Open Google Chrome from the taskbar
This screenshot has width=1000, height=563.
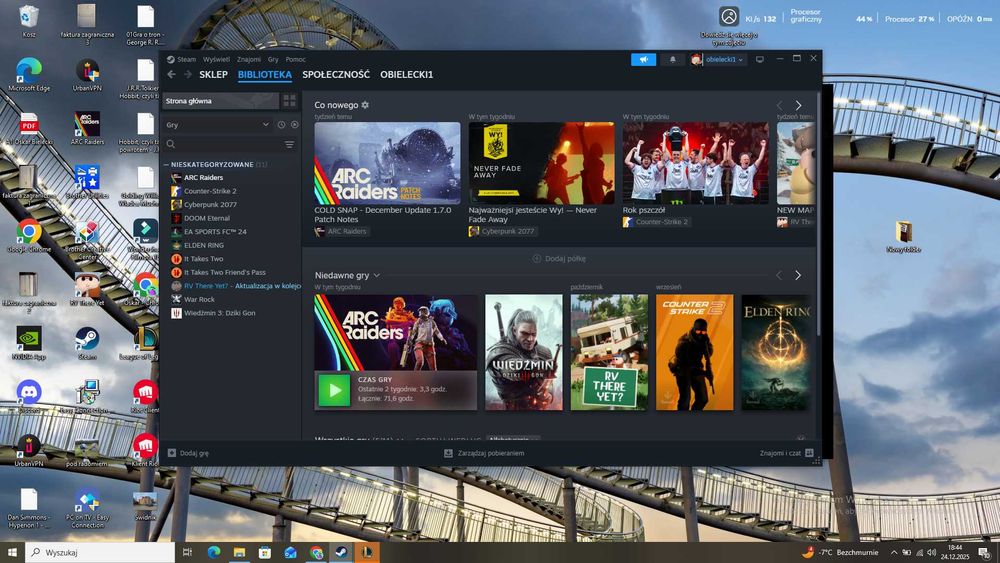coord(316,552)
